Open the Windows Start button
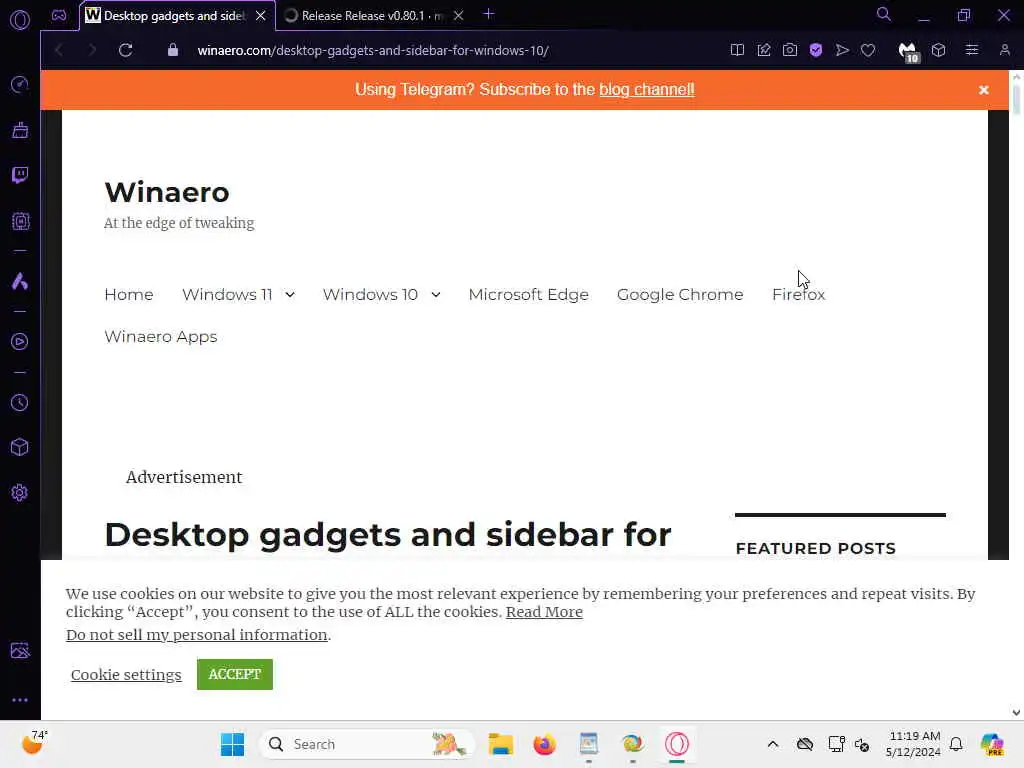1024x768 pixels. pyautogui.click(x=232, y=744)
